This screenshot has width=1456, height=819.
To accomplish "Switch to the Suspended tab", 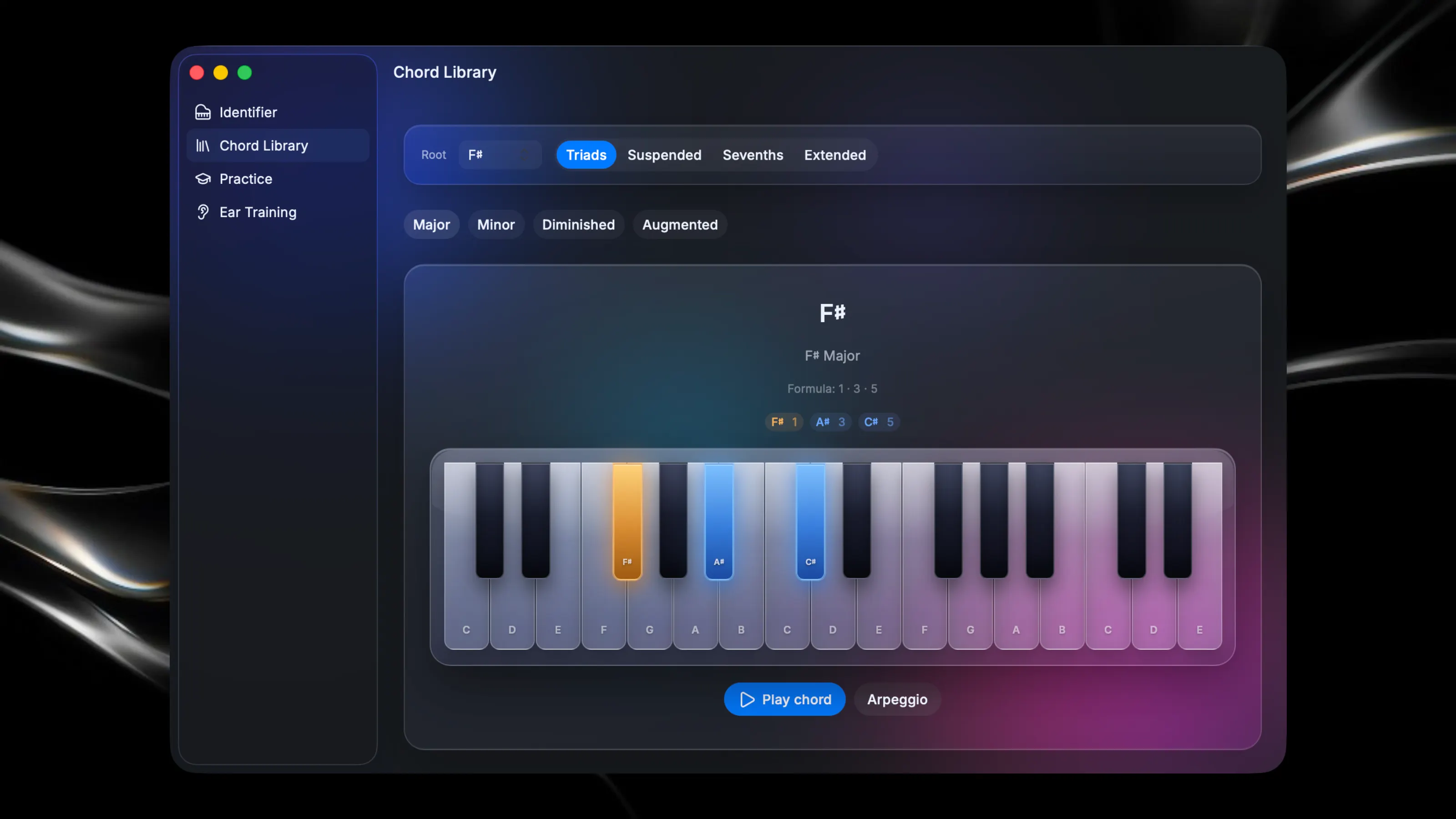I will click(x=664, y=155).
